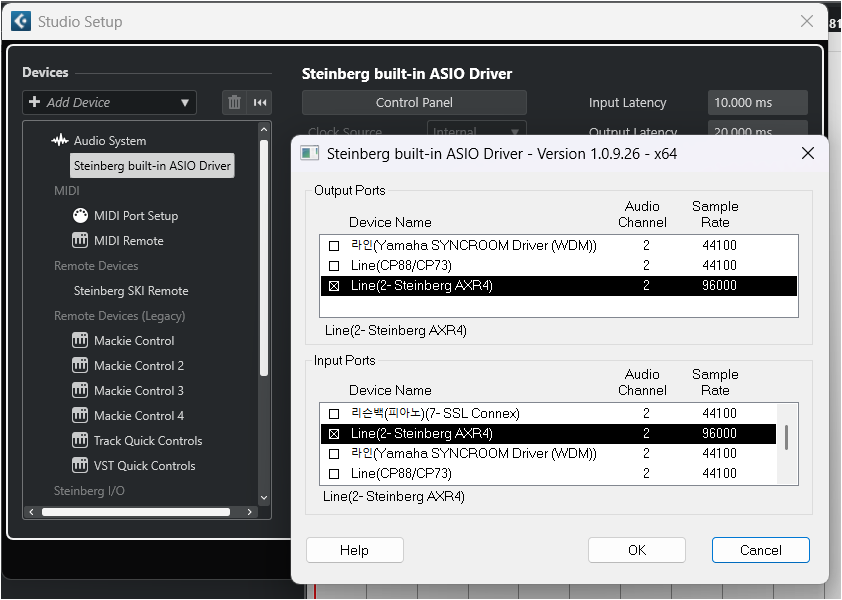Select Steinberg SKI Remote device entry
Viewport: 842px width, 600px height.
131,291
